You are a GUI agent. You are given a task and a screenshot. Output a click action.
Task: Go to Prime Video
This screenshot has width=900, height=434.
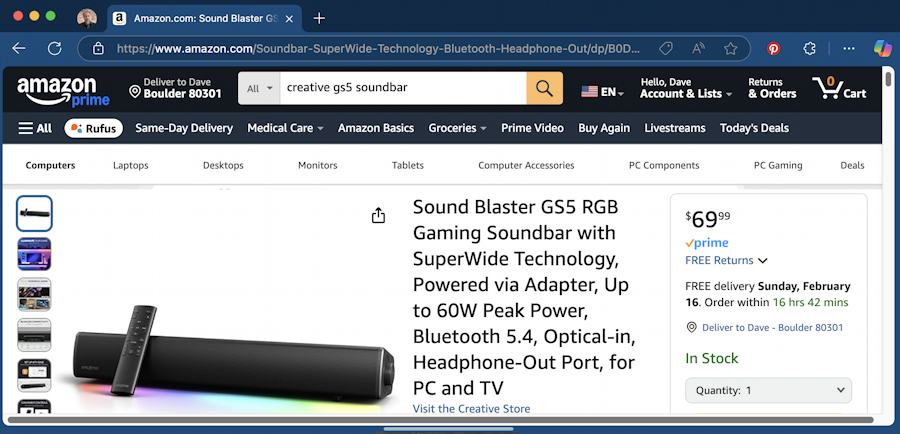coord(532,128)
